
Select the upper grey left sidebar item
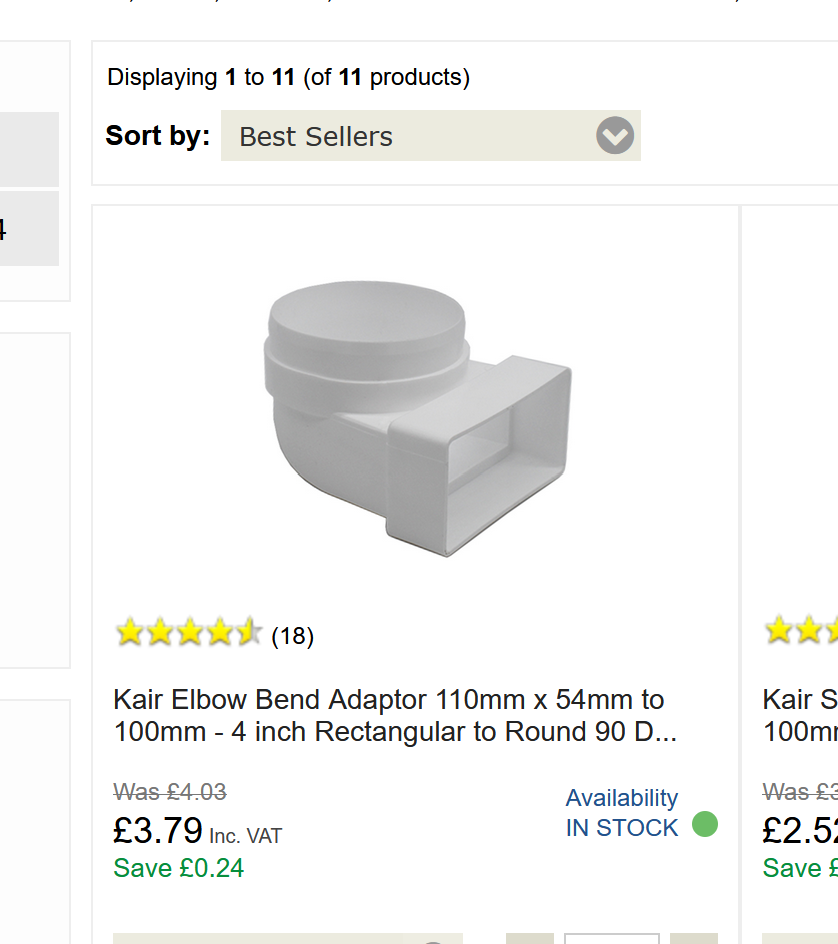pos(28,149)
